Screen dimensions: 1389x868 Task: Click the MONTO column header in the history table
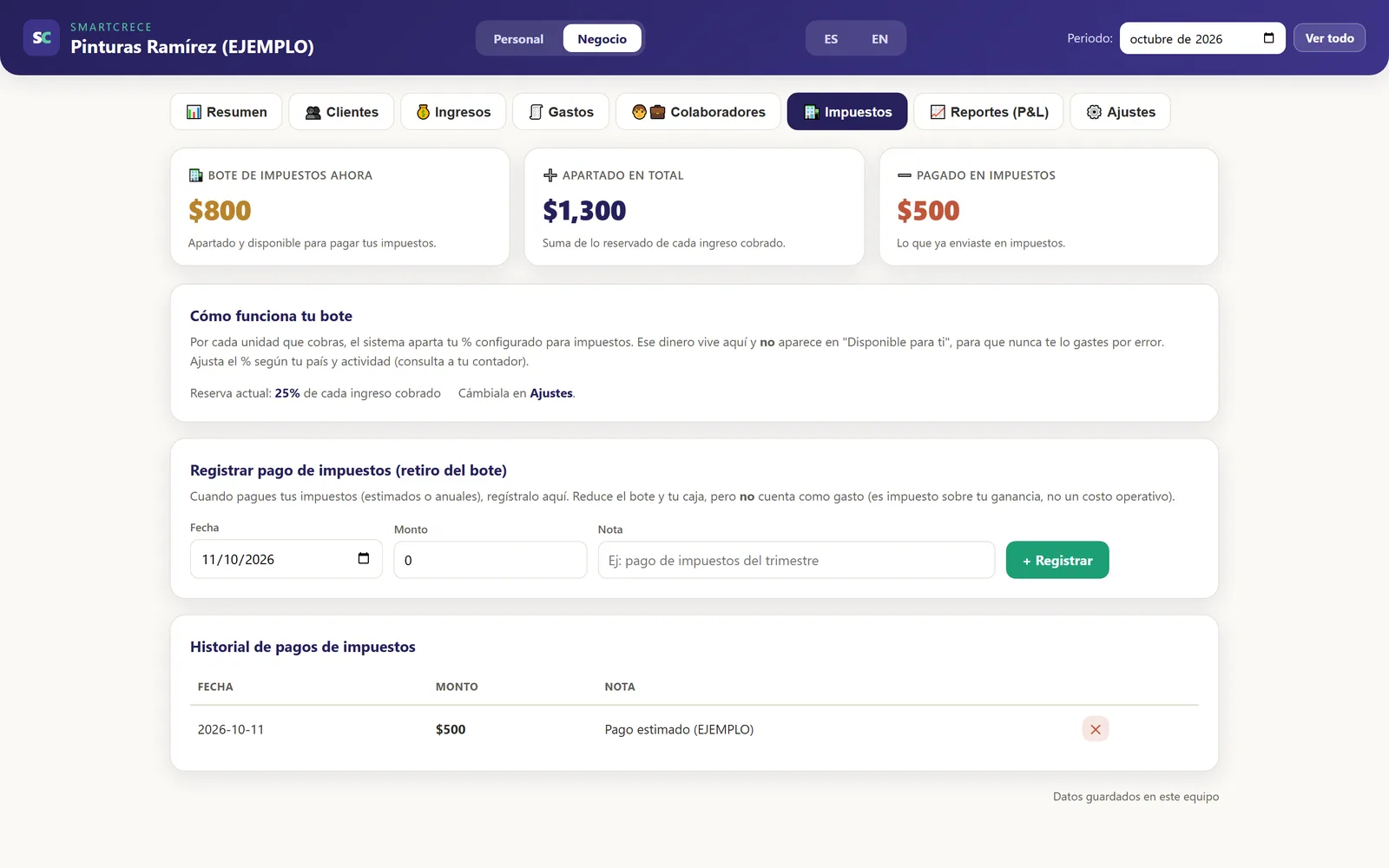[x=457, y=687]
